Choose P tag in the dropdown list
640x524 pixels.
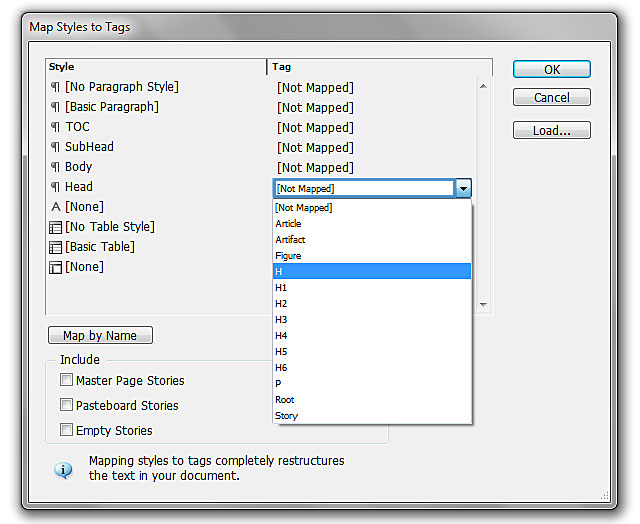372,383
